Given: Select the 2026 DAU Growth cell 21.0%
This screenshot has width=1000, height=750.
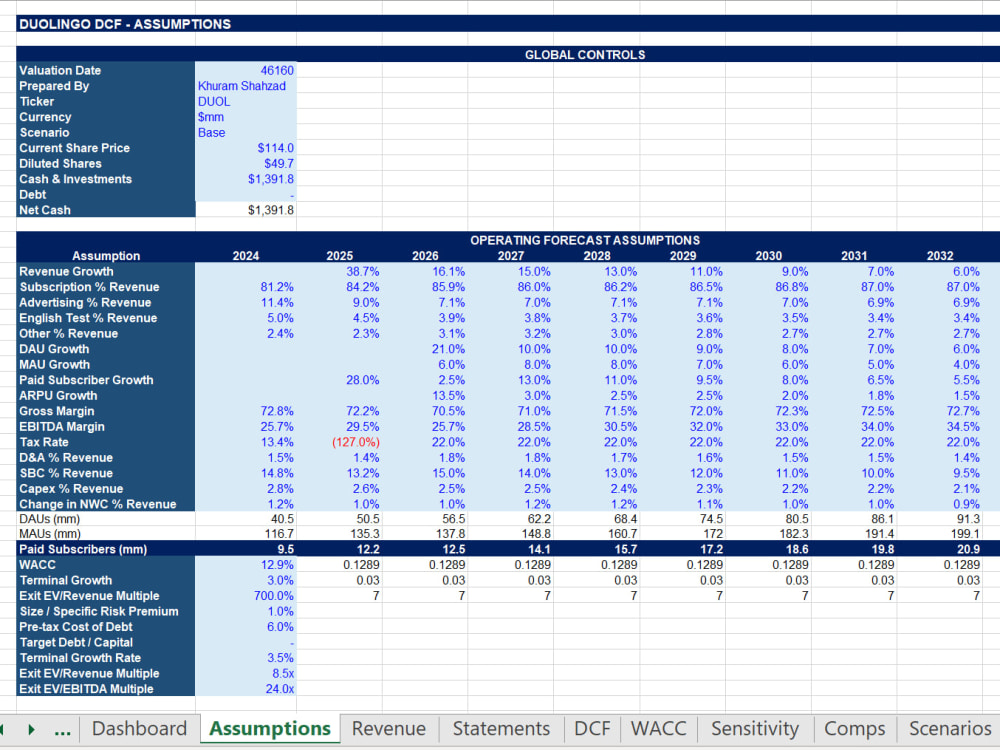Looking at the screenshot, I should click(425, 349).
